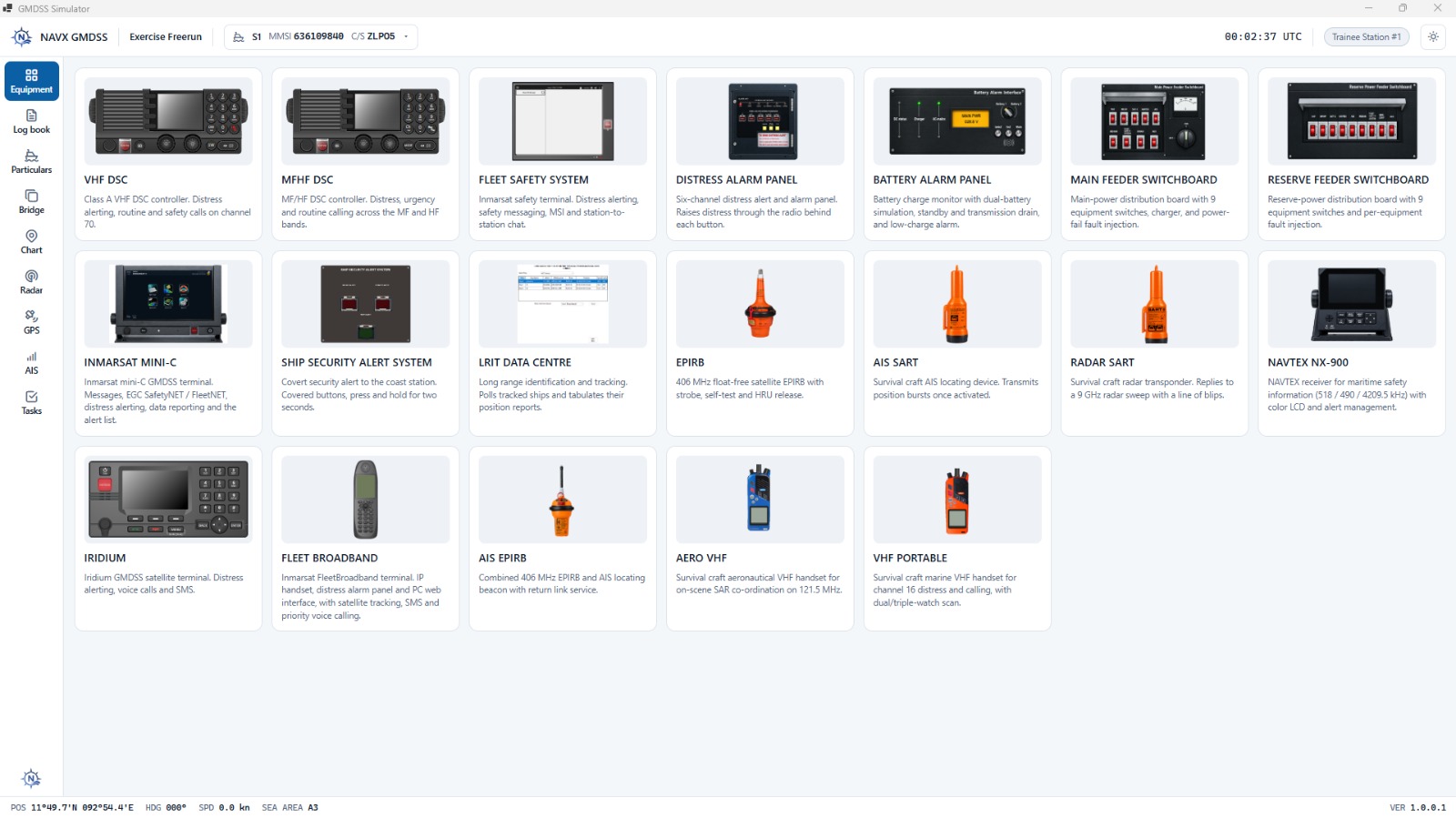The height and width of the screenshot is (818, 1456).
Task: Click the Trainee Station #1 badge
Action: tap(1367, 37)
